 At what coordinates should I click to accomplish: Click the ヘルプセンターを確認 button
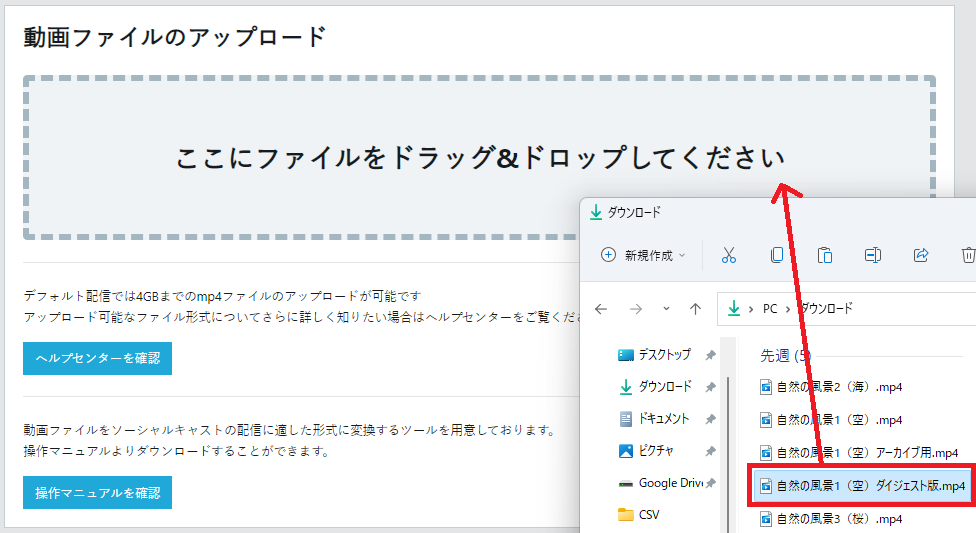97,358
